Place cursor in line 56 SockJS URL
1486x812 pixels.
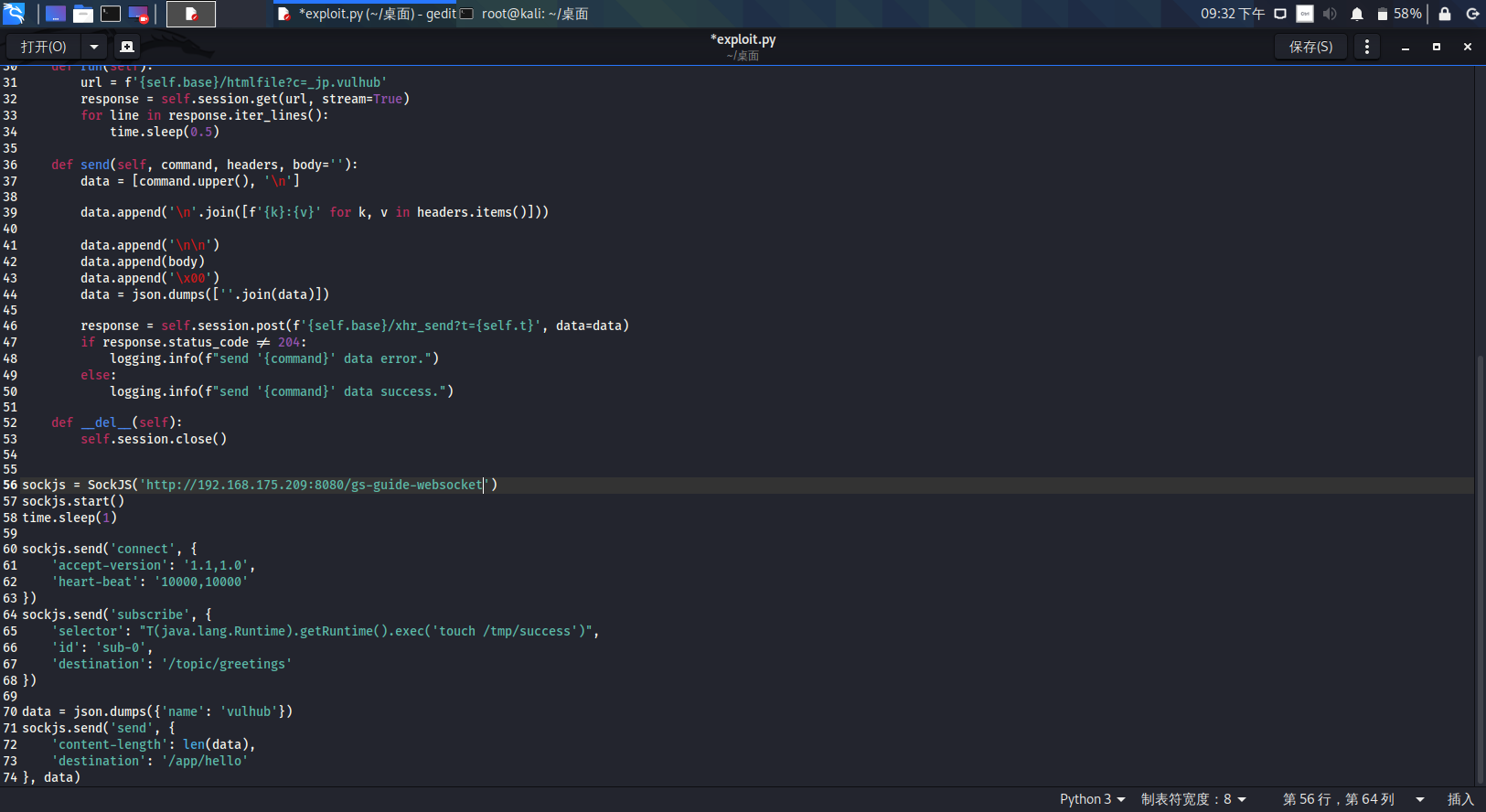315,485
